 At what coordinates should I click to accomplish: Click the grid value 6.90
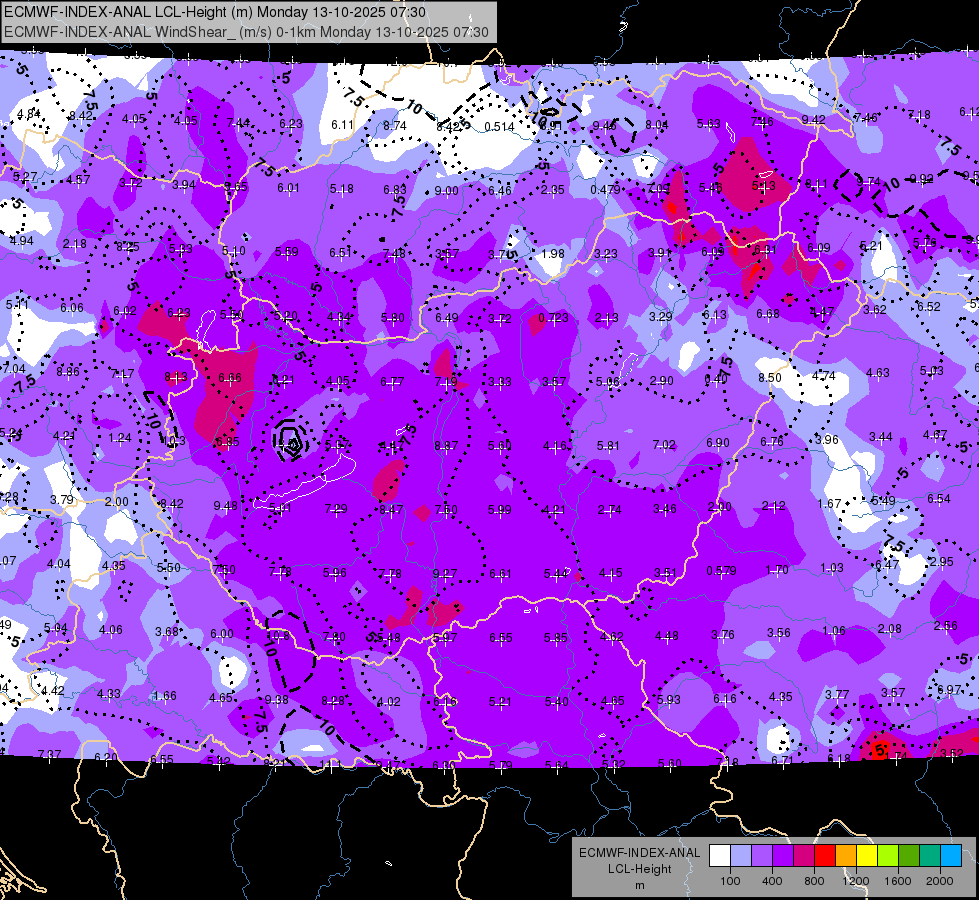[x=718, y=442]
